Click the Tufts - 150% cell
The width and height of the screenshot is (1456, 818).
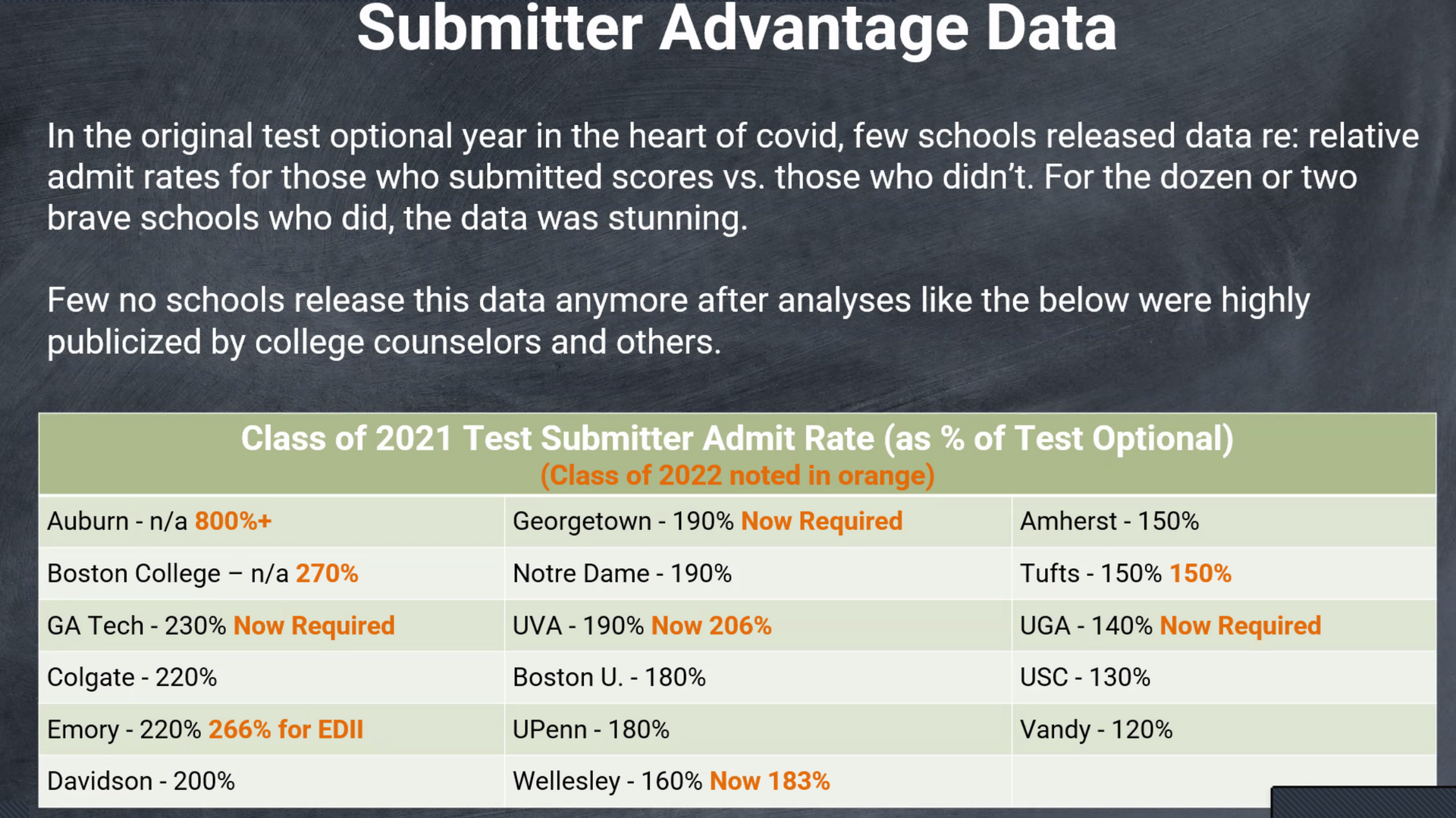(1125, 574)
